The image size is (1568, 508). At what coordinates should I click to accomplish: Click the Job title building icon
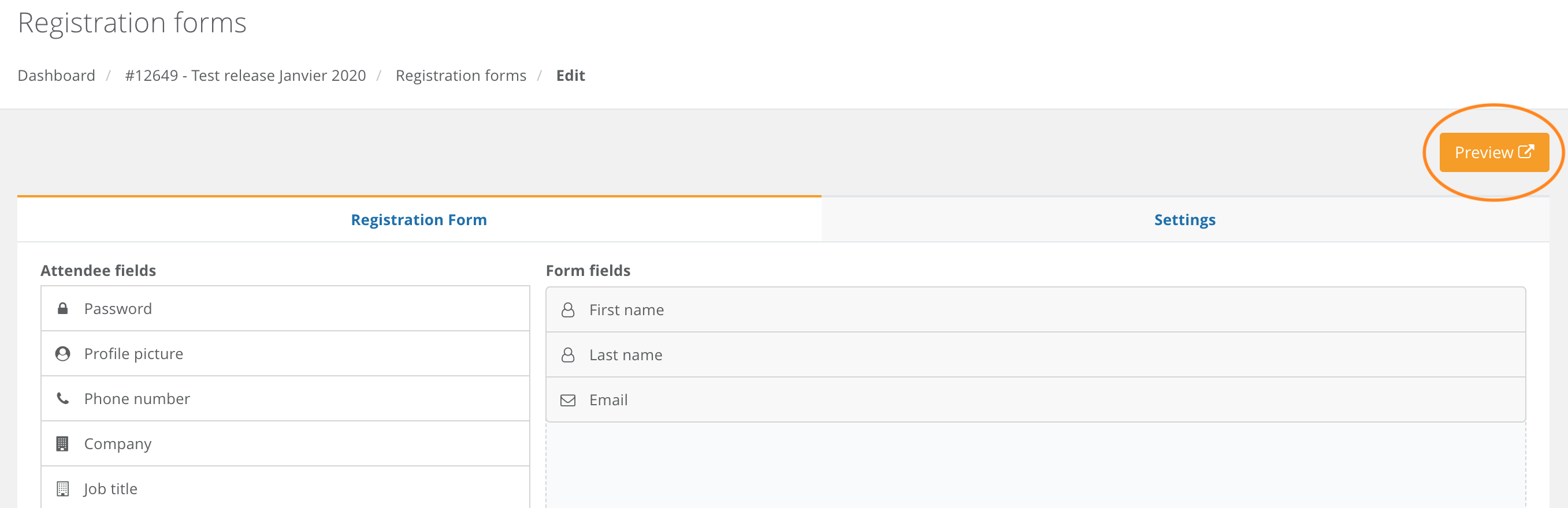coord(63,488)
